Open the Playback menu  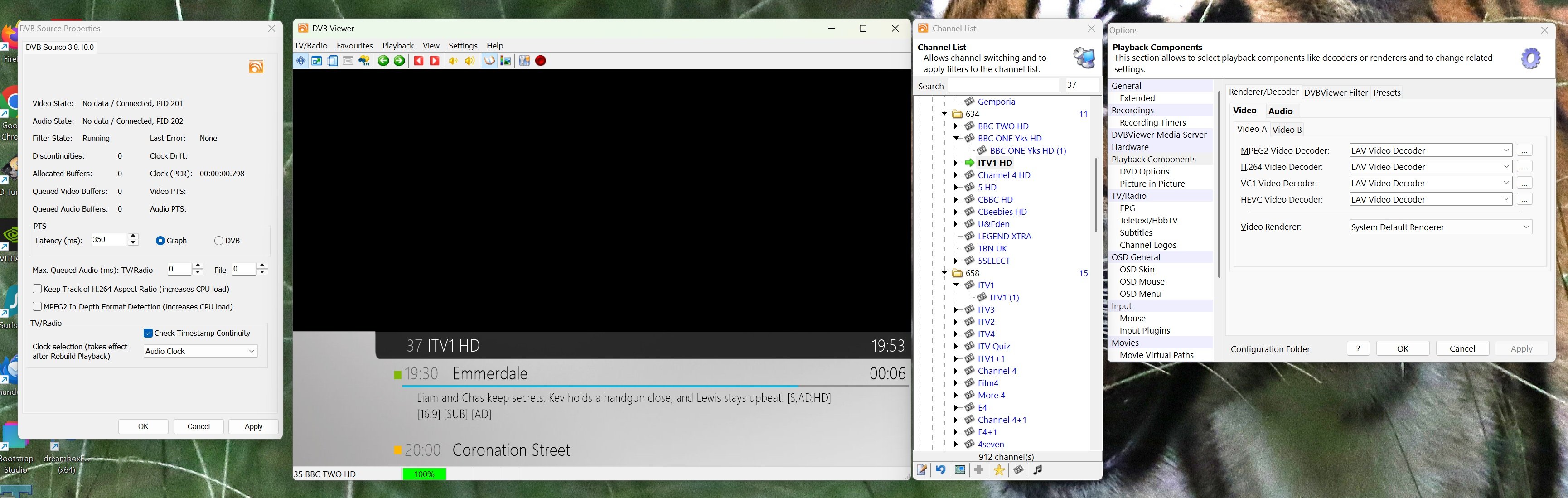397,46
